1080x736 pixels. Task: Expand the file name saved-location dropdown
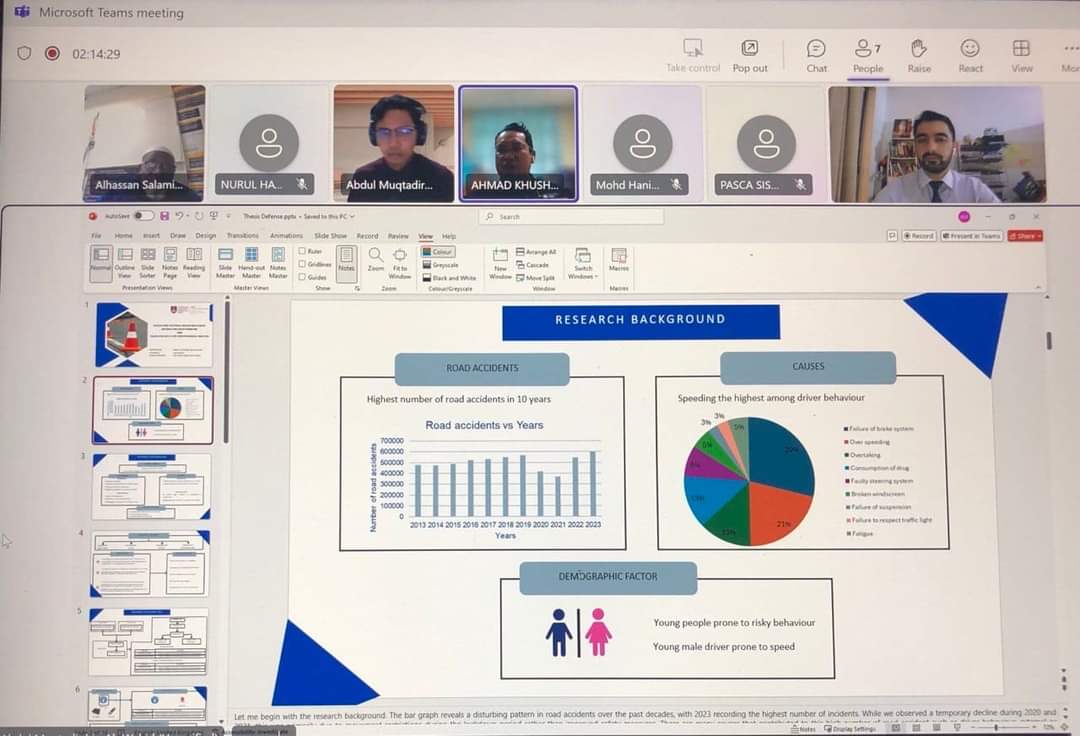coord(352,216)
